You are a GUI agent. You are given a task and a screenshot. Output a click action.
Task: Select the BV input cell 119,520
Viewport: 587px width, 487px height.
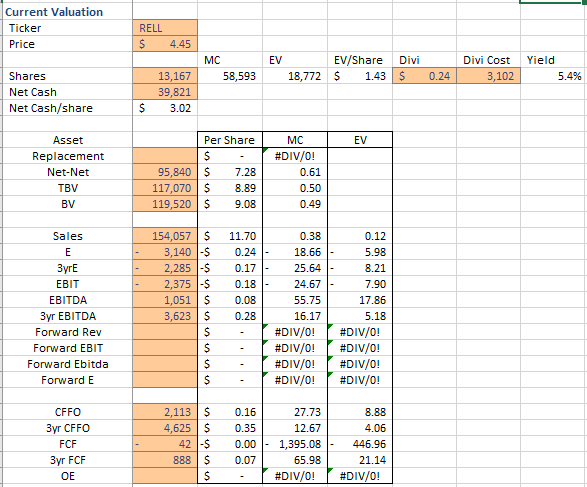point(165,204)
